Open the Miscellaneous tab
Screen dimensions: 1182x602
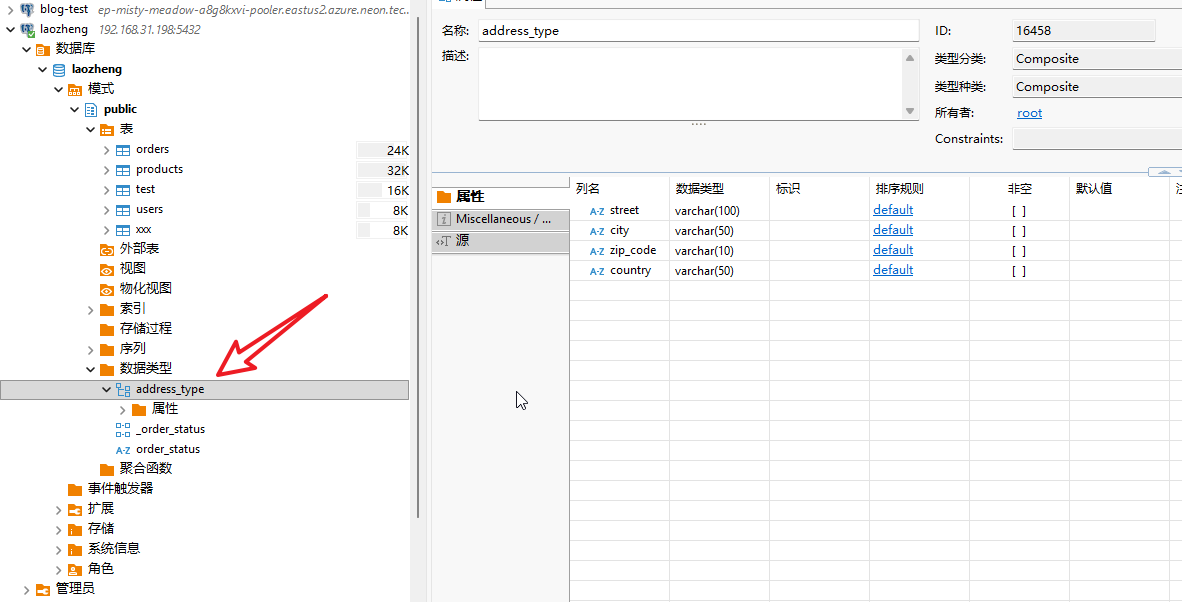point(500,219)
